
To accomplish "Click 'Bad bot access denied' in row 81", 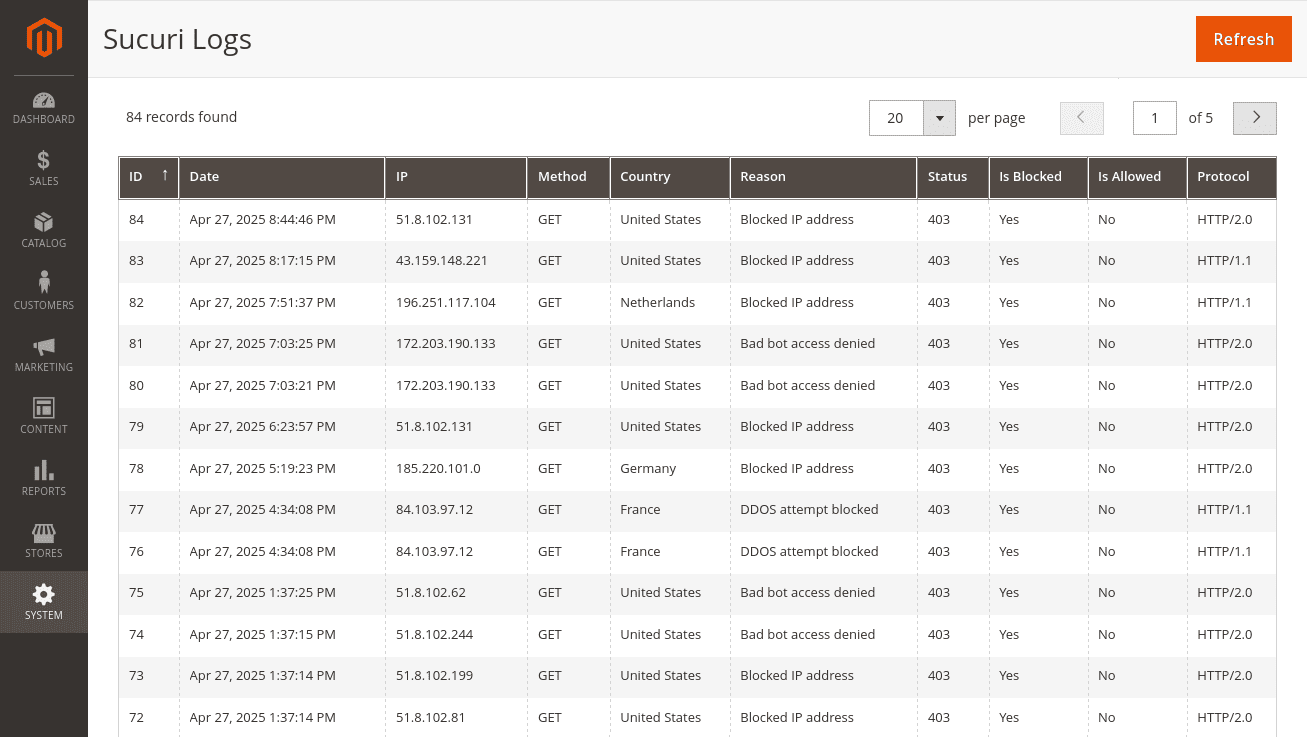I will 807,343.
